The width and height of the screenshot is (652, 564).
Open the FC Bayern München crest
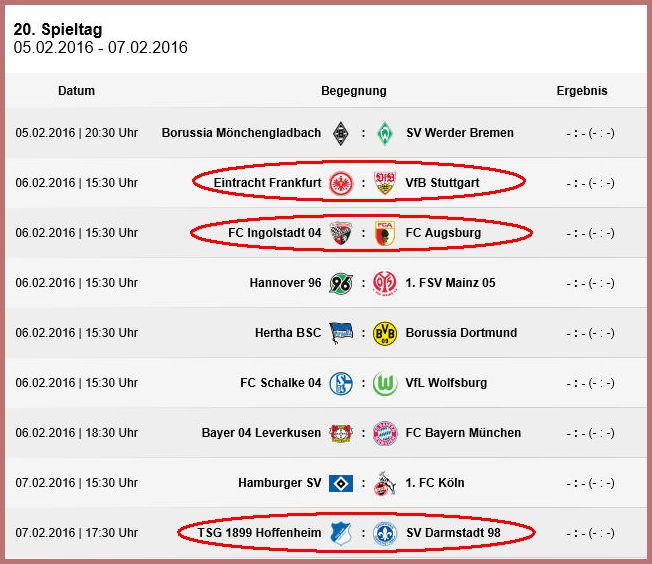(385, 433)
